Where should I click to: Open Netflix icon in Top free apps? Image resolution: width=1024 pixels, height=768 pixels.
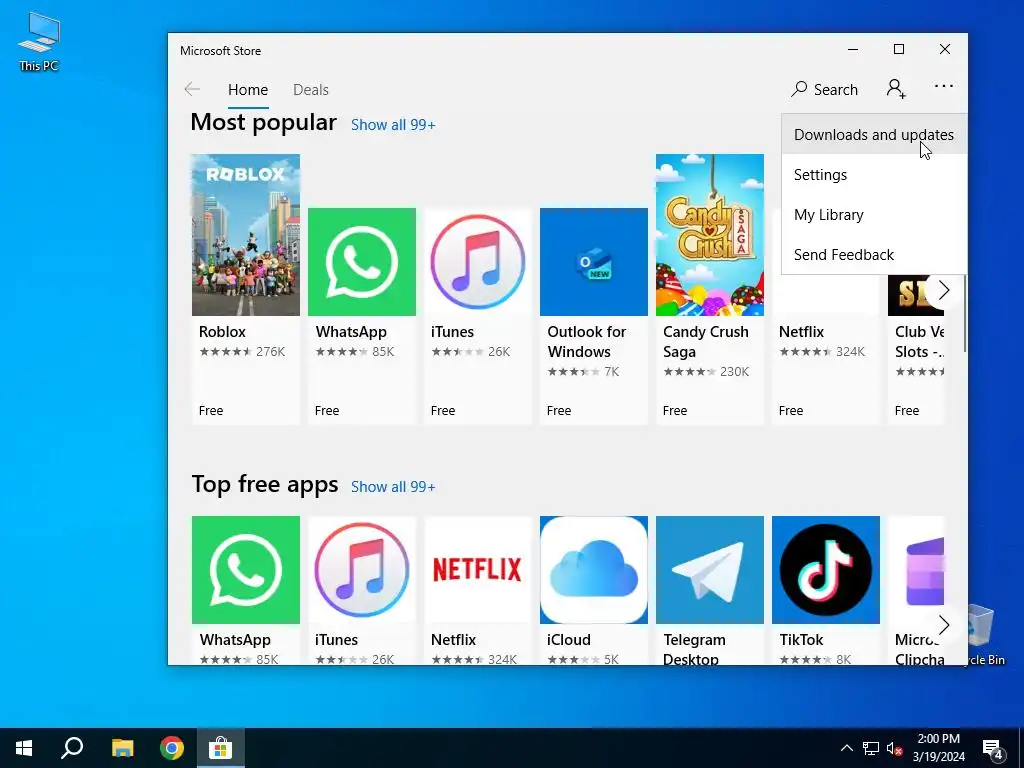coord(477,570)
